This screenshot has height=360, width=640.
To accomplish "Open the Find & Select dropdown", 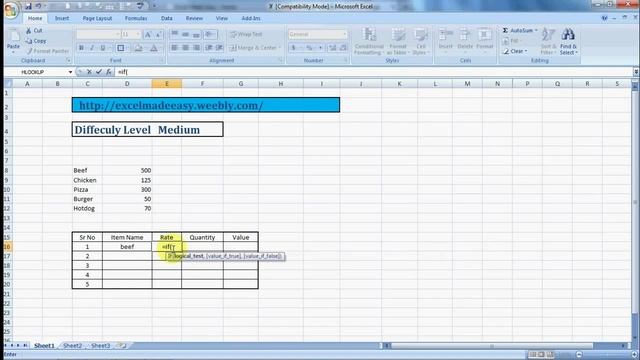I will (x=569, y=41).
